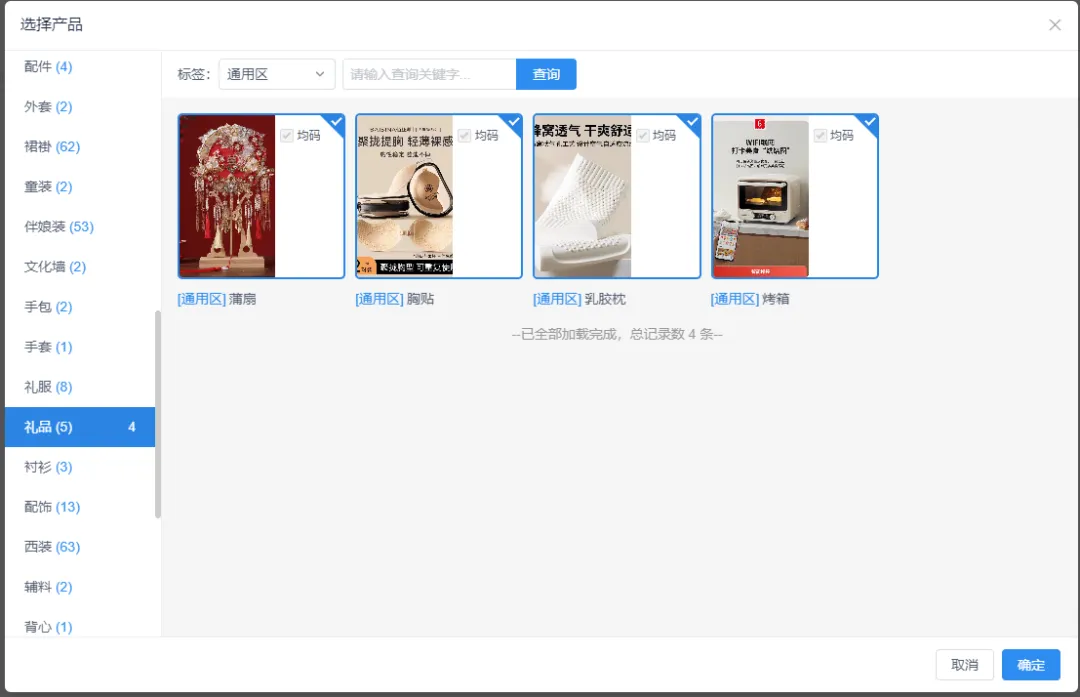Toggle the 均码 checkbox on 胸贴 product
The image size is (1080, 697).
pos(465,135)
